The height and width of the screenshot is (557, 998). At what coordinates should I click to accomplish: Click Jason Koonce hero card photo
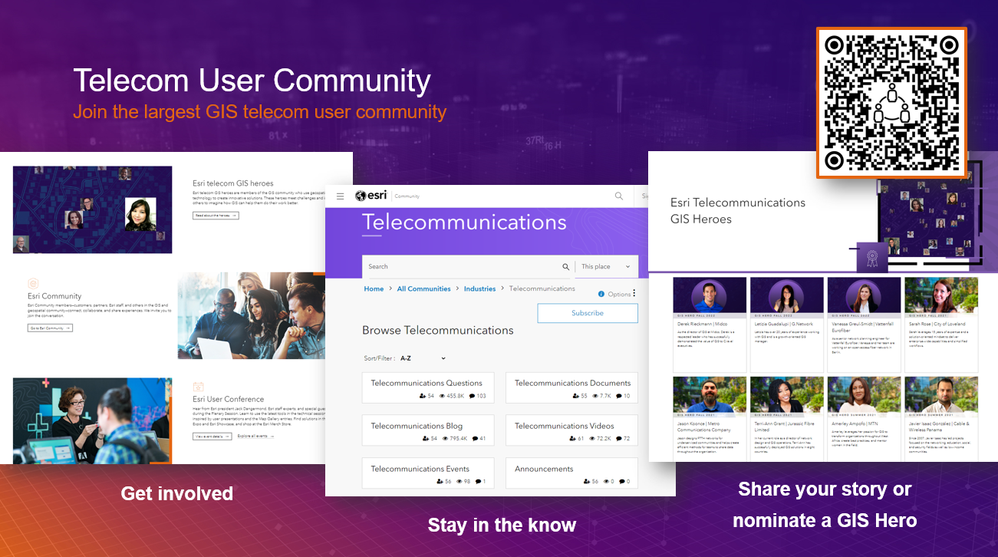709,395
